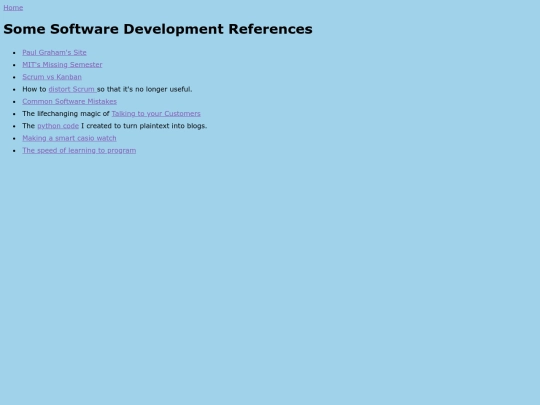Open The speed of learning to program

79,150
